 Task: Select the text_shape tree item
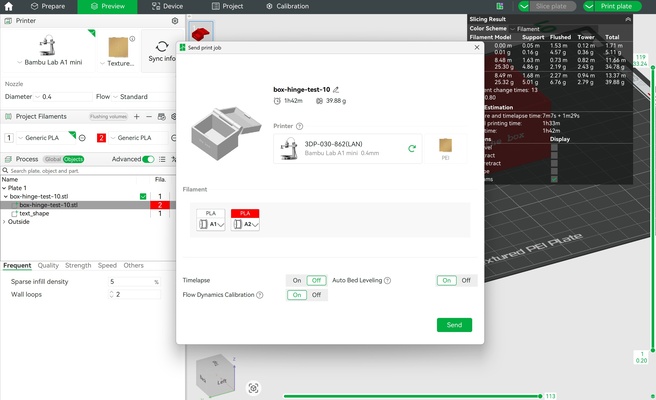click(x=34, y=213)
